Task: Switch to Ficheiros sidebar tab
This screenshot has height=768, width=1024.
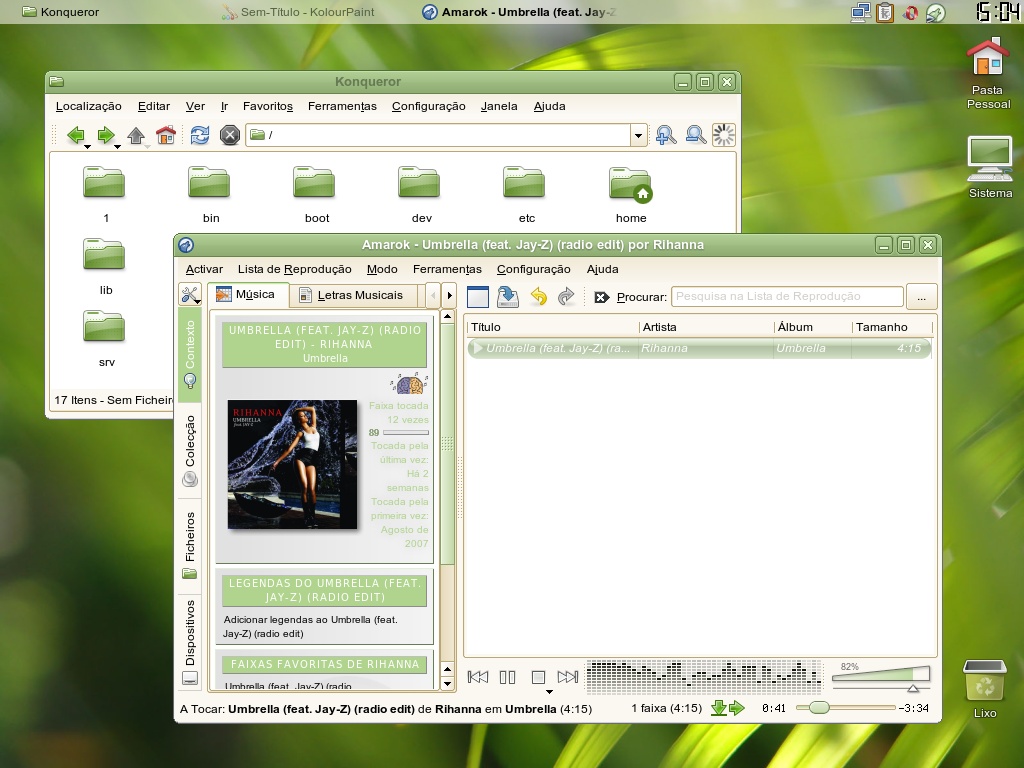Action: coord(190,546)
